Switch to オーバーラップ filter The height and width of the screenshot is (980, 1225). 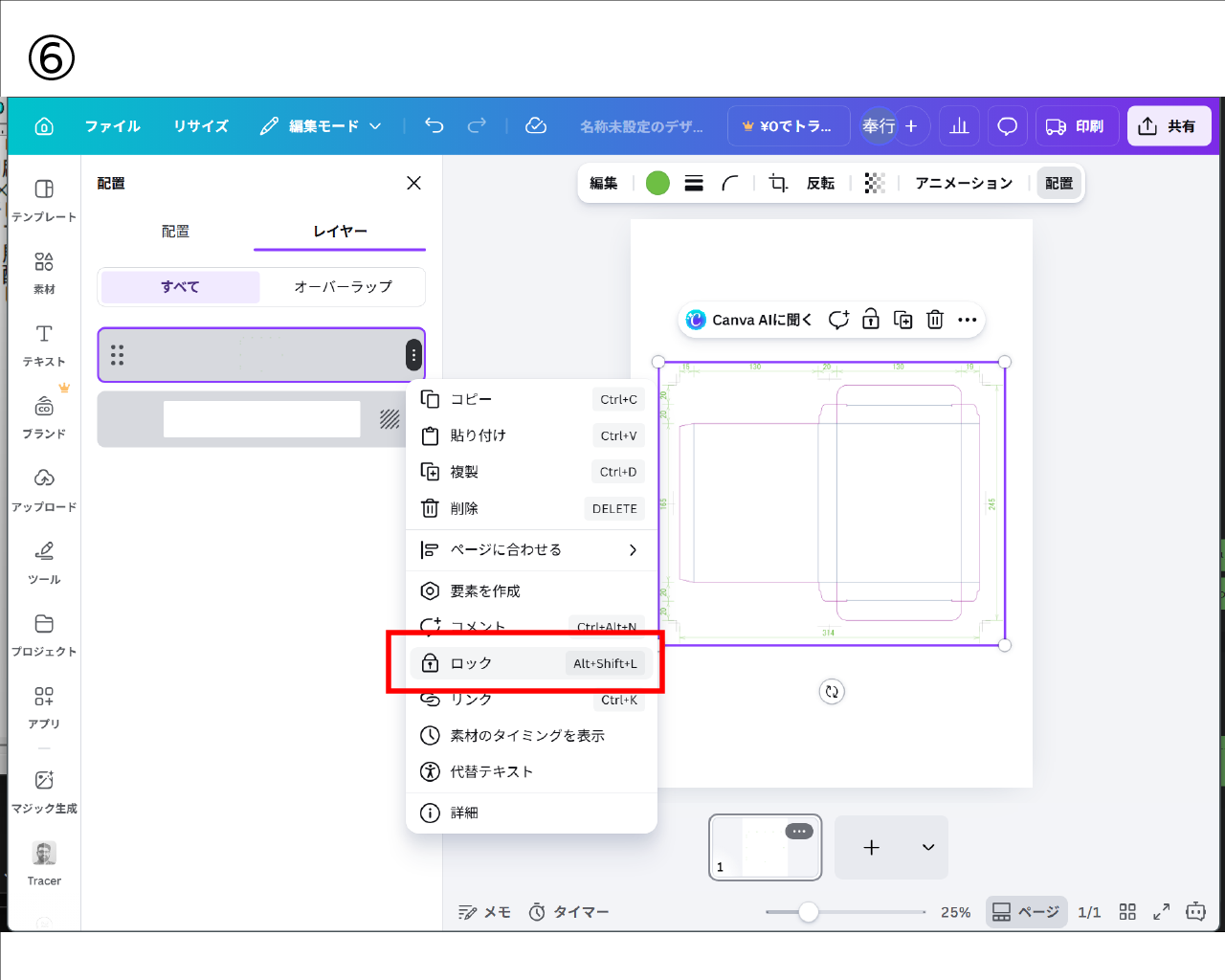343,286
